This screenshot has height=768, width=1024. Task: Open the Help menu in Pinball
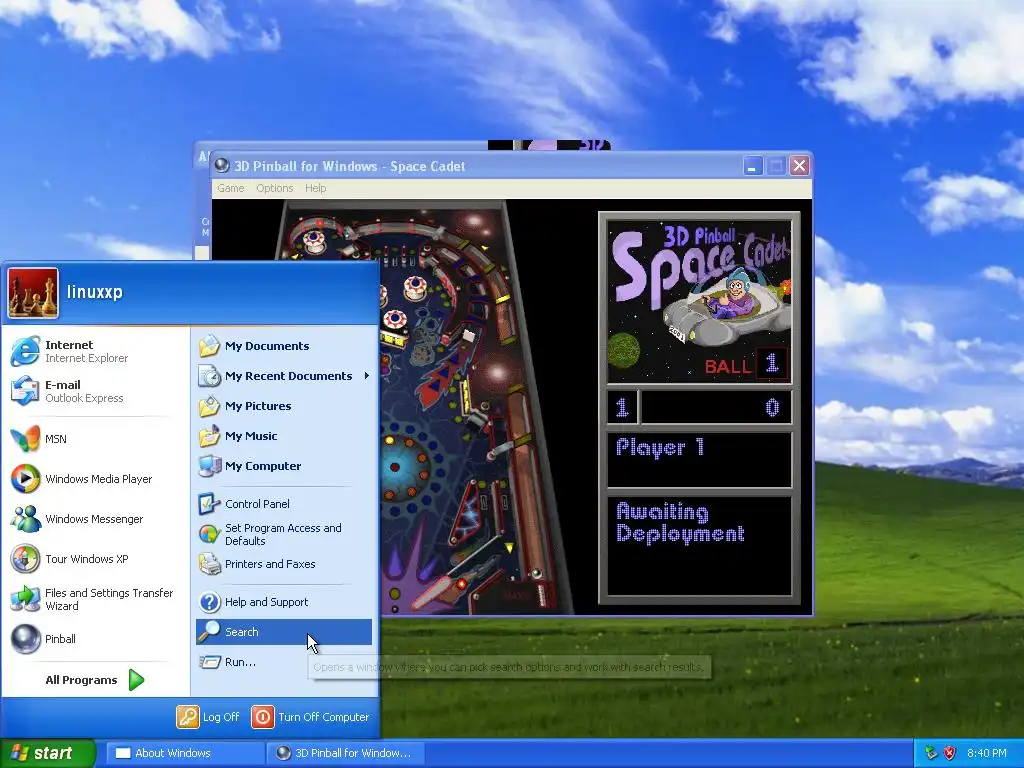click(315, 188)
